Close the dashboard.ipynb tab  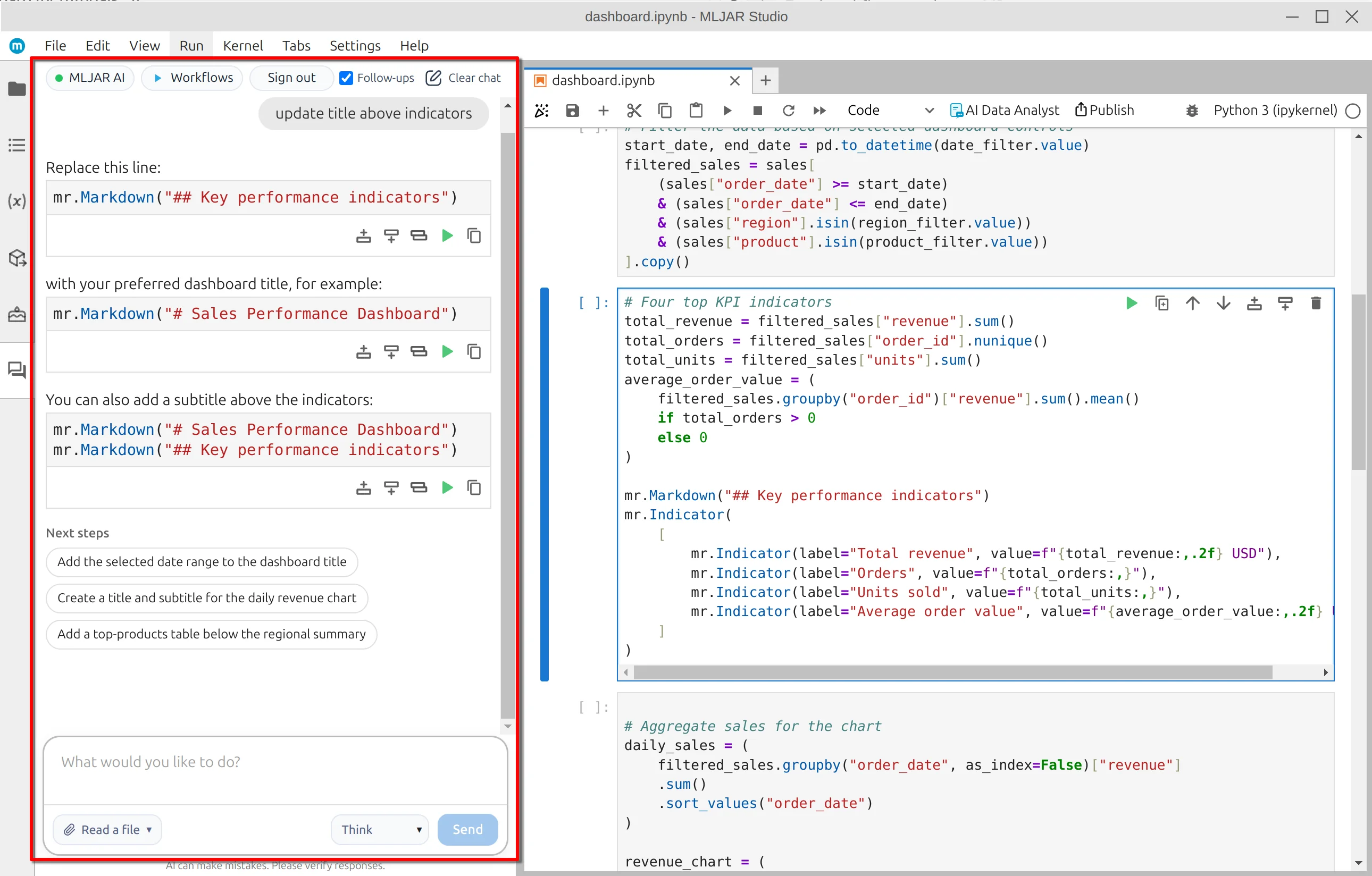735,81
